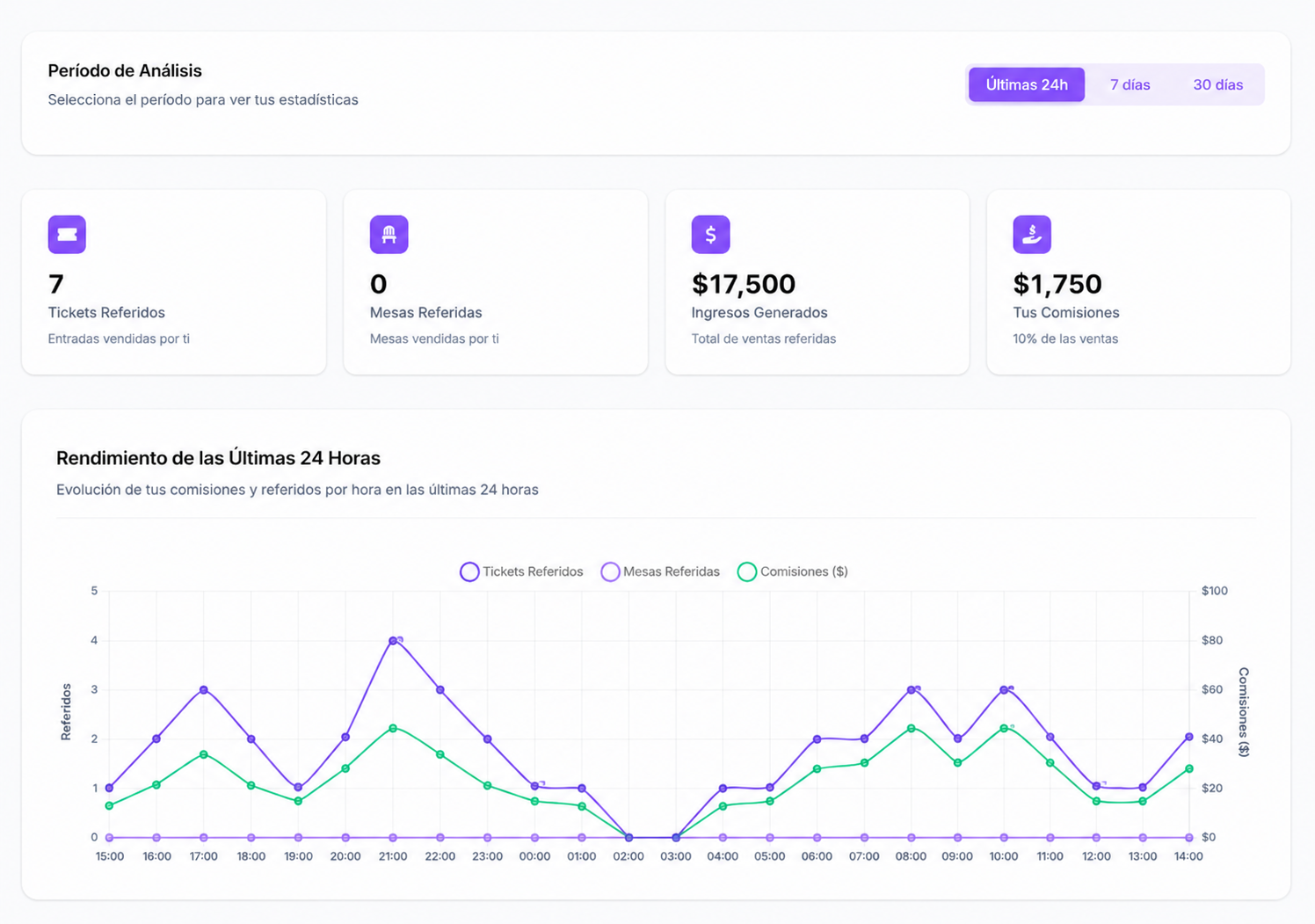
Task: Select the Últimas 24h period tab
Action: [x=1027, y=84]
